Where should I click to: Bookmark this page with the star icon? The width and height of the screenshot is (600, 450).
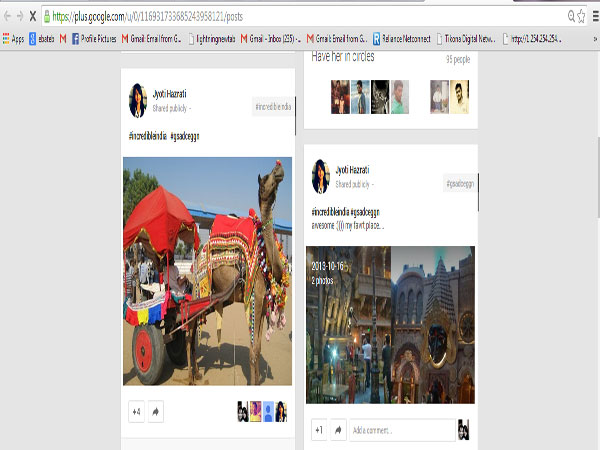581,16
